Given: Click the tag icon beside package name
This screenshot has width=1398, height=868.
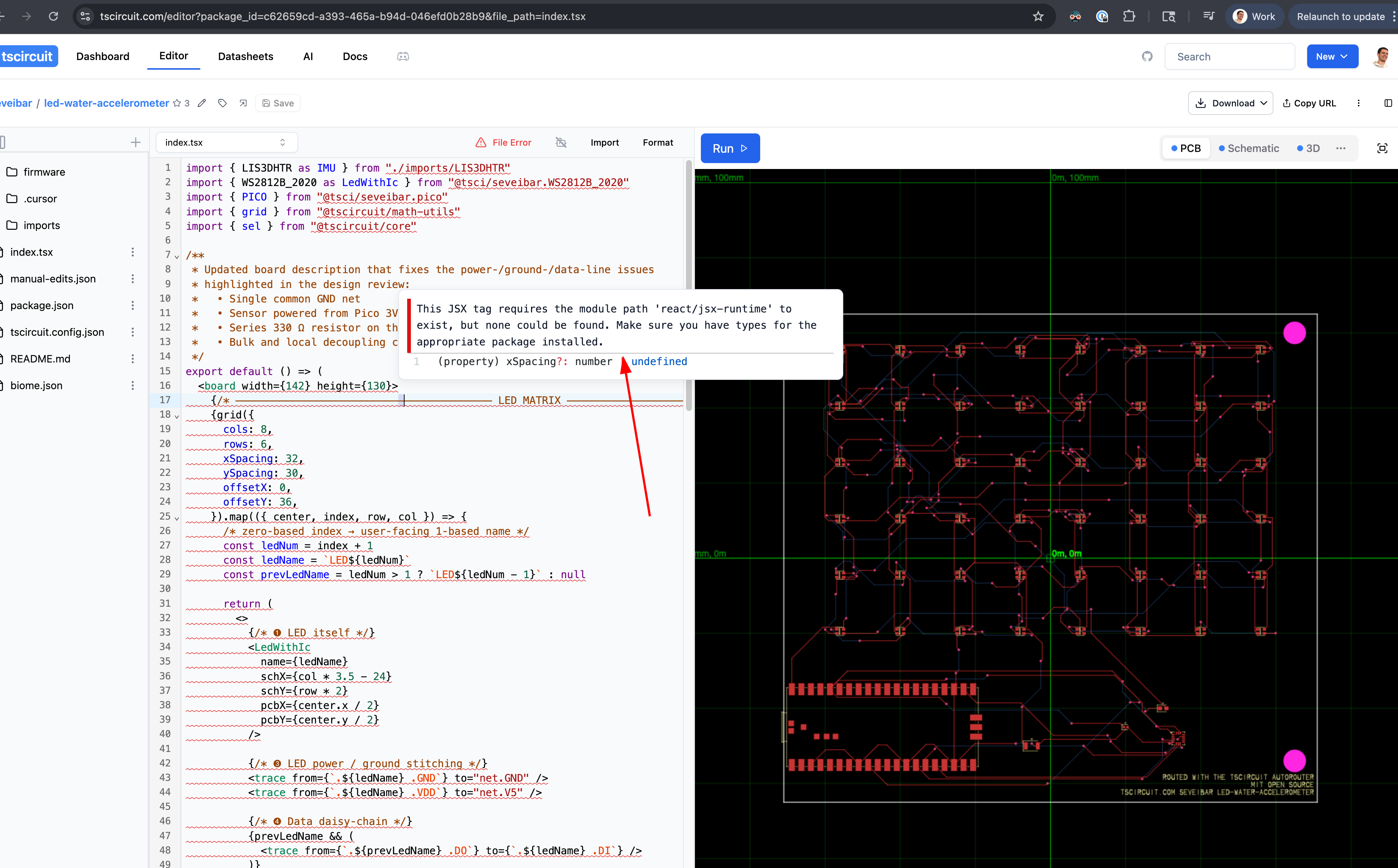Looking at the screenshot, I should pos(222,103).
